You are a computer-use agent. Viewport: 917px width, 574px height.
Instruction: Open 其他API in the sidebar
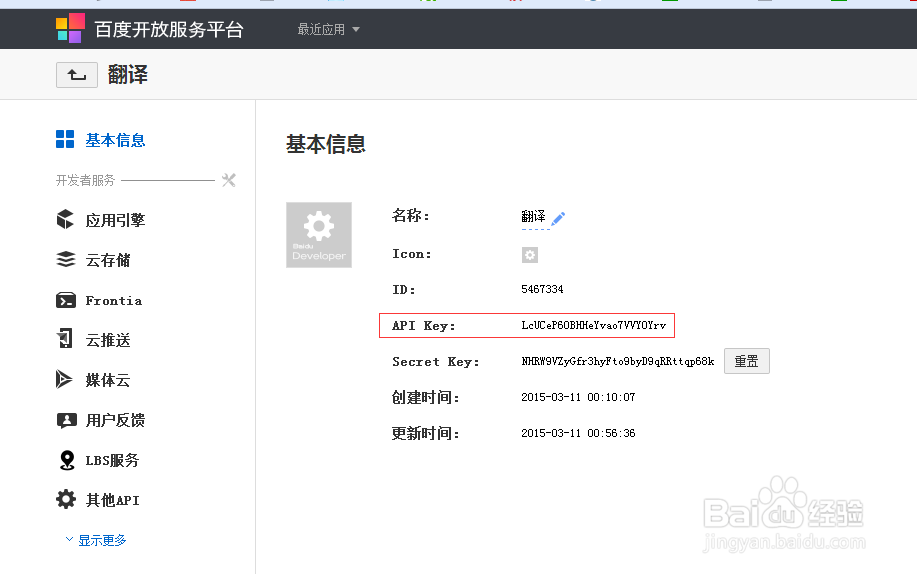(112, 500)
